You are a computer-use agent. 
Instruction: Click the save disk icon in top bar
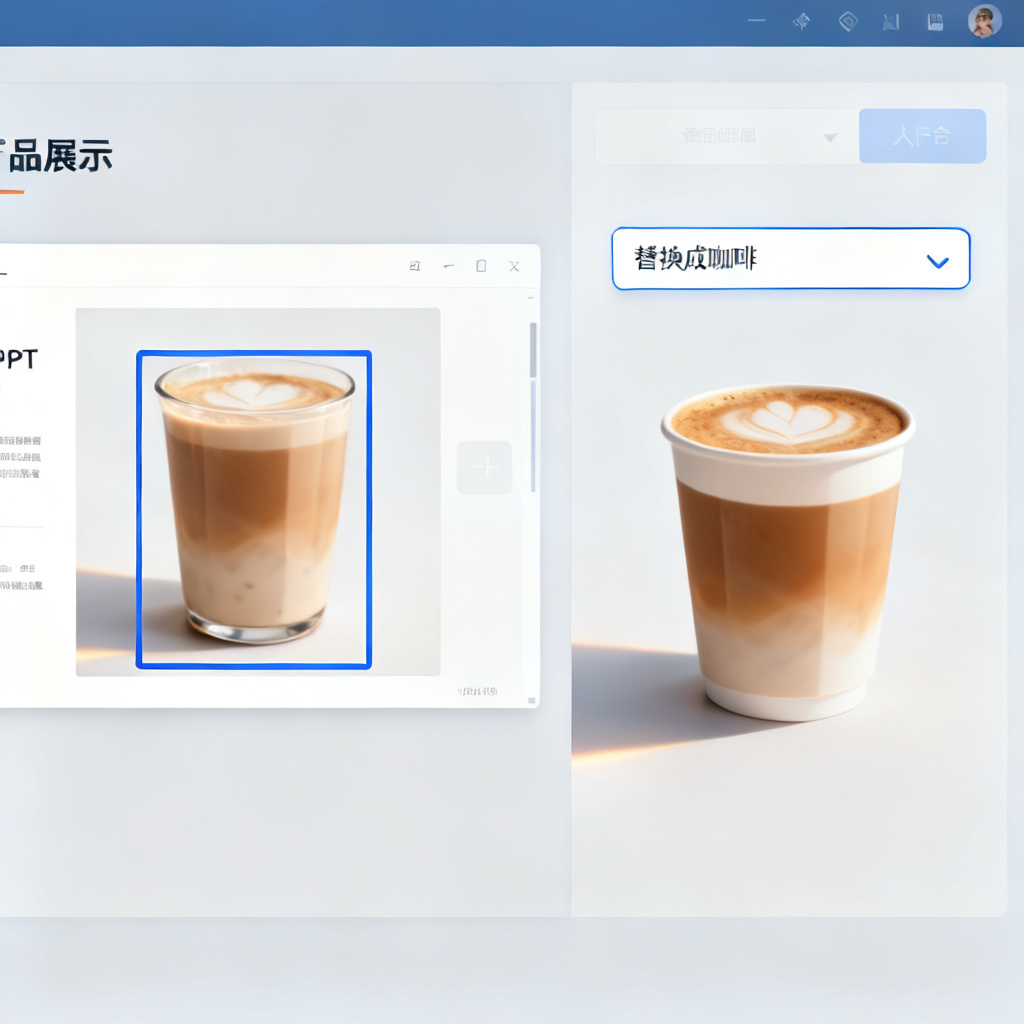[935, 22]
